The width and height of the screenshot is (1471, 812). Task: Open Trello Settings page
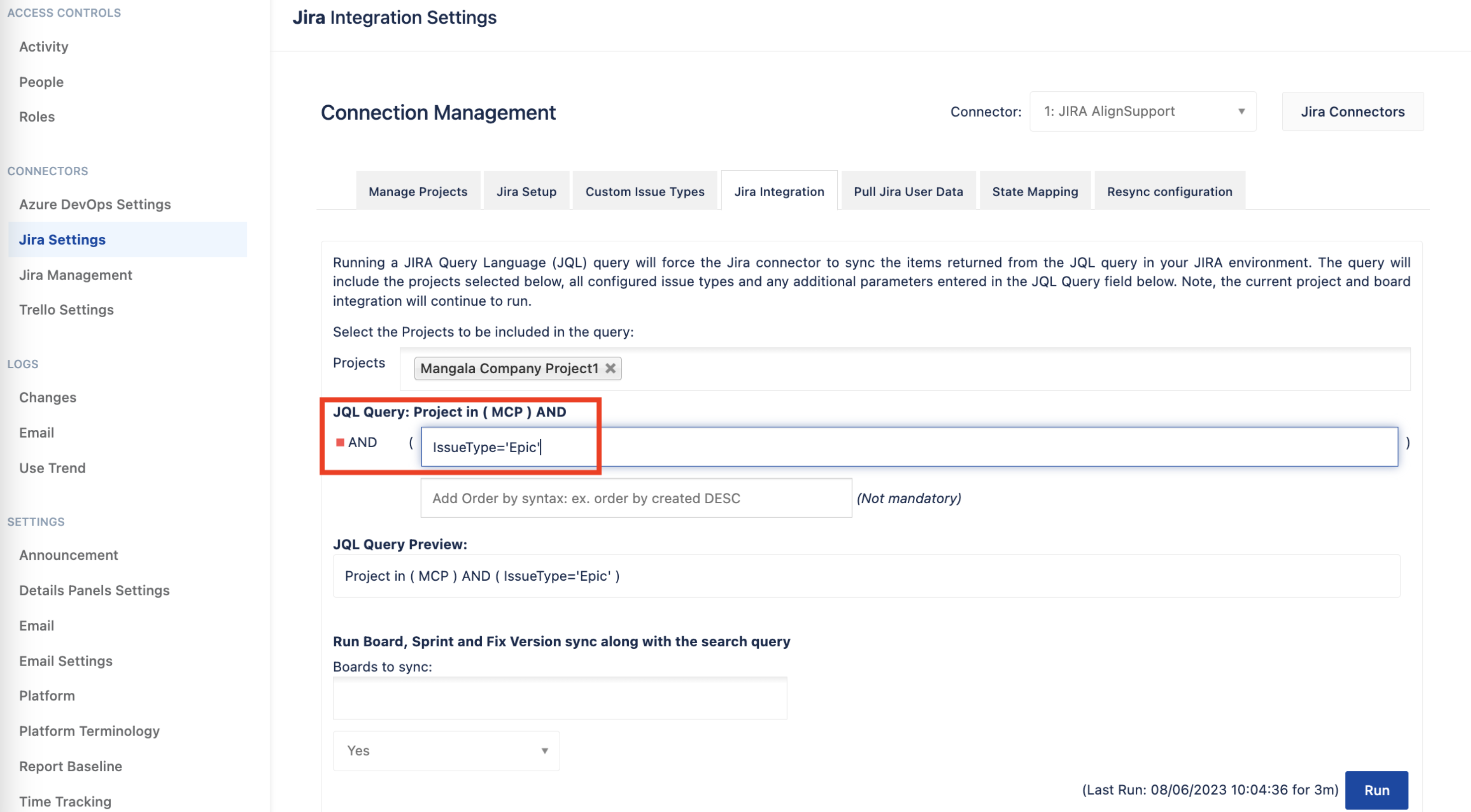coord(66,310)
